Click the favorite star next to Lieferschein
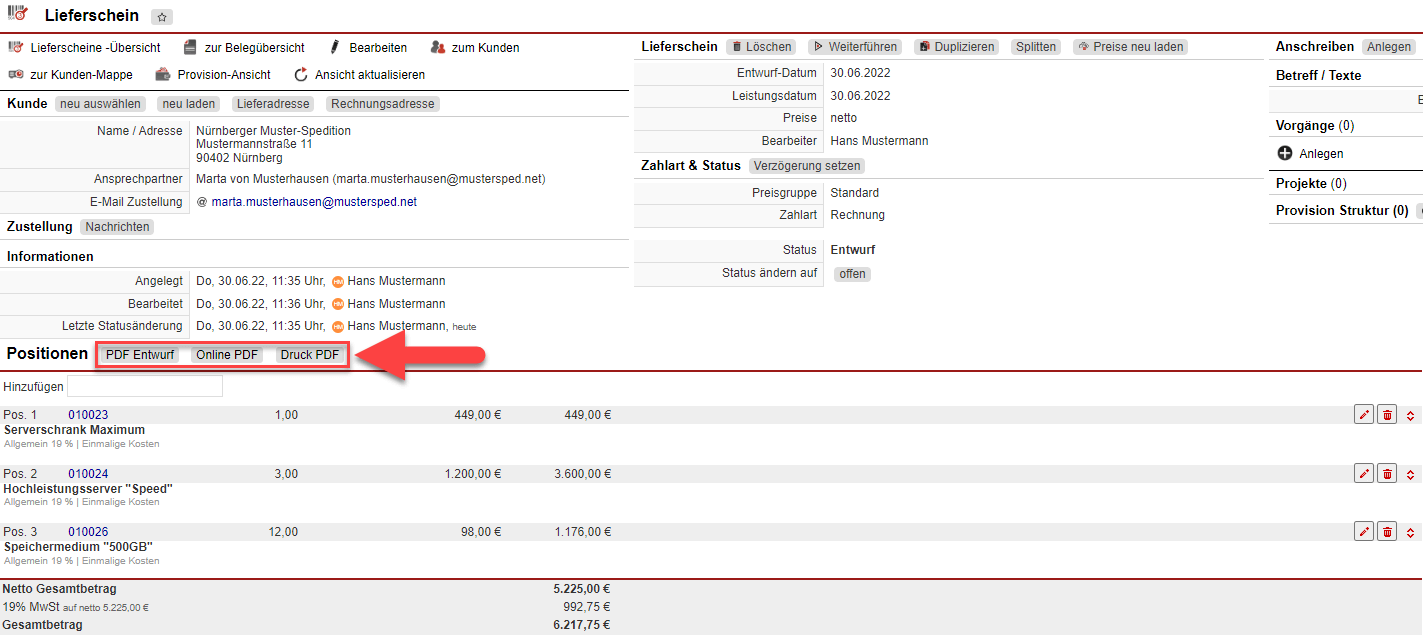 (162, 17)
